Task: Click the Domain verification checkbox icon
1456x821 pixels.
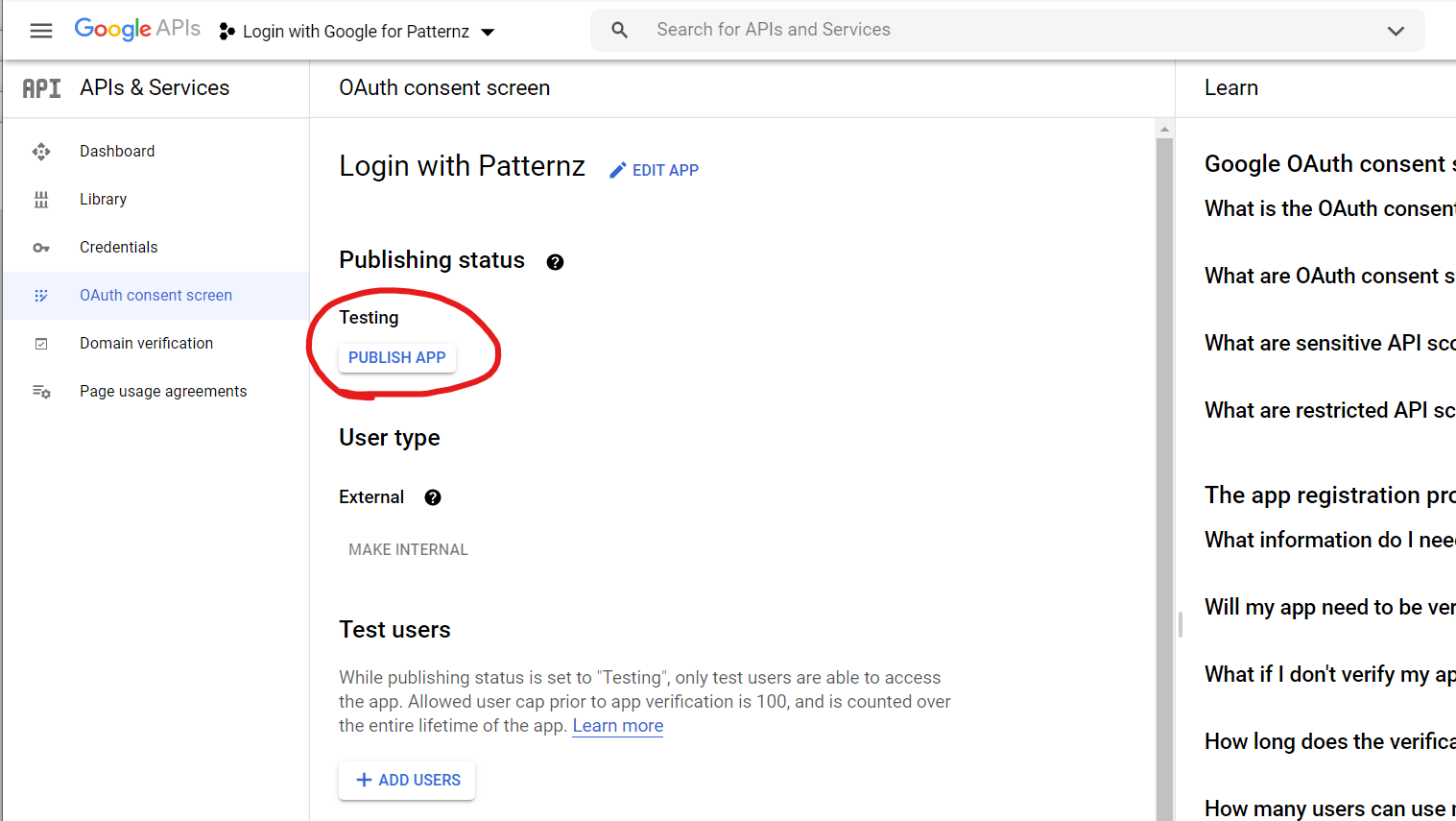Action: pos(41,344)
